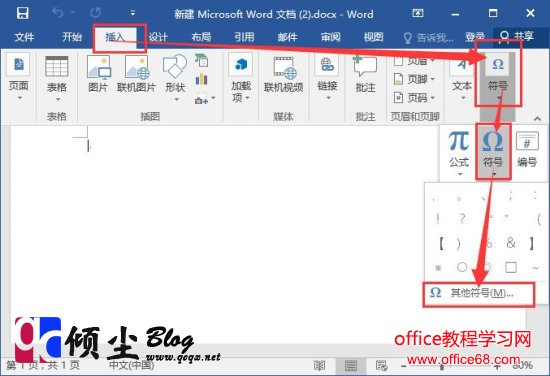Insert the ※ reference mark symbol
Viewport: 550px width, 376px height.
(438, 268)
